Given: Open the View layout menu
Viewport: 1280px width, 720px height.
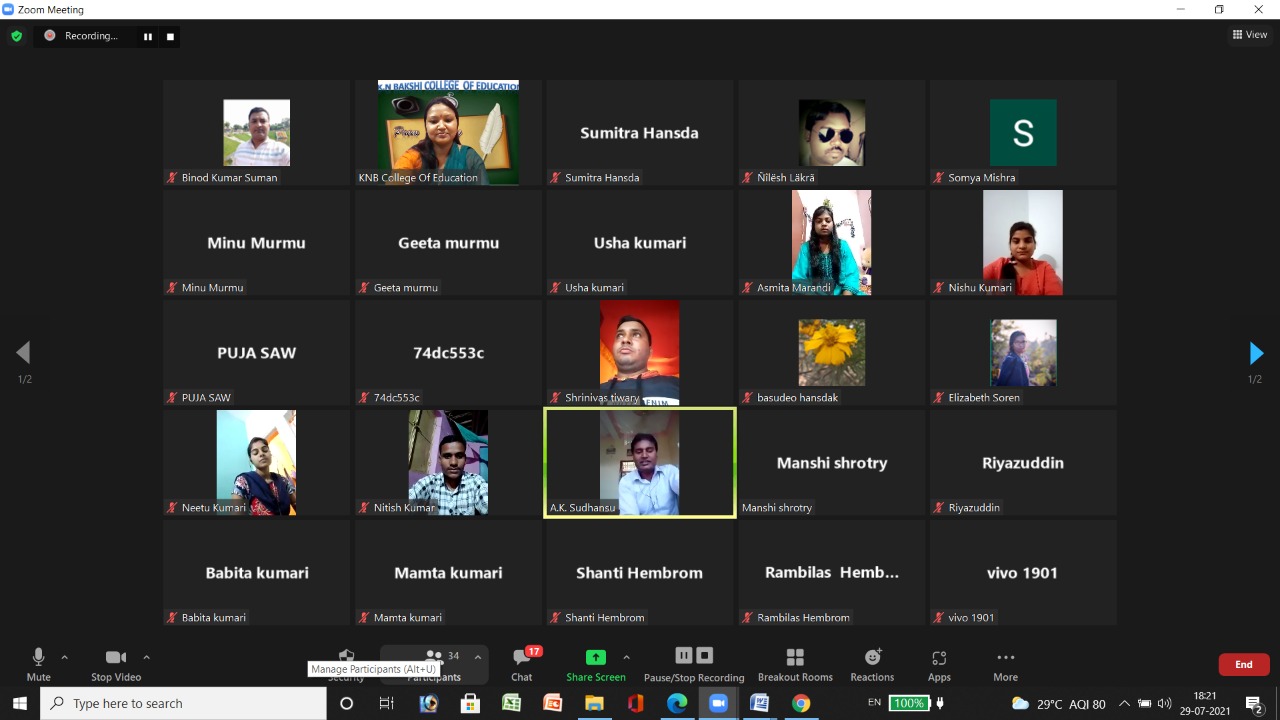Looking at the screenshot, I should (x=1250, y=35).
